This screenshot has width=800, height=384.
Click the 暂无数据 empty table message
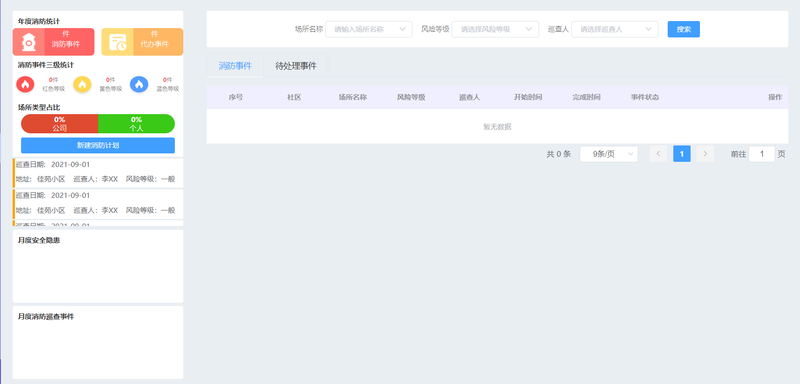coord(497,127)
